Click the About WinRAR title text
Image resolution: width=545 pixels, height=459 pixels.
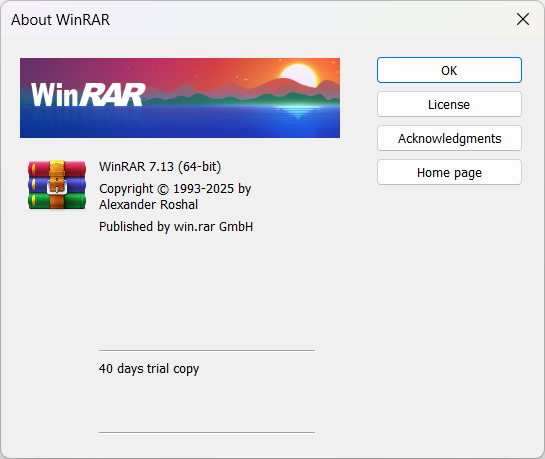click(60, 20)
